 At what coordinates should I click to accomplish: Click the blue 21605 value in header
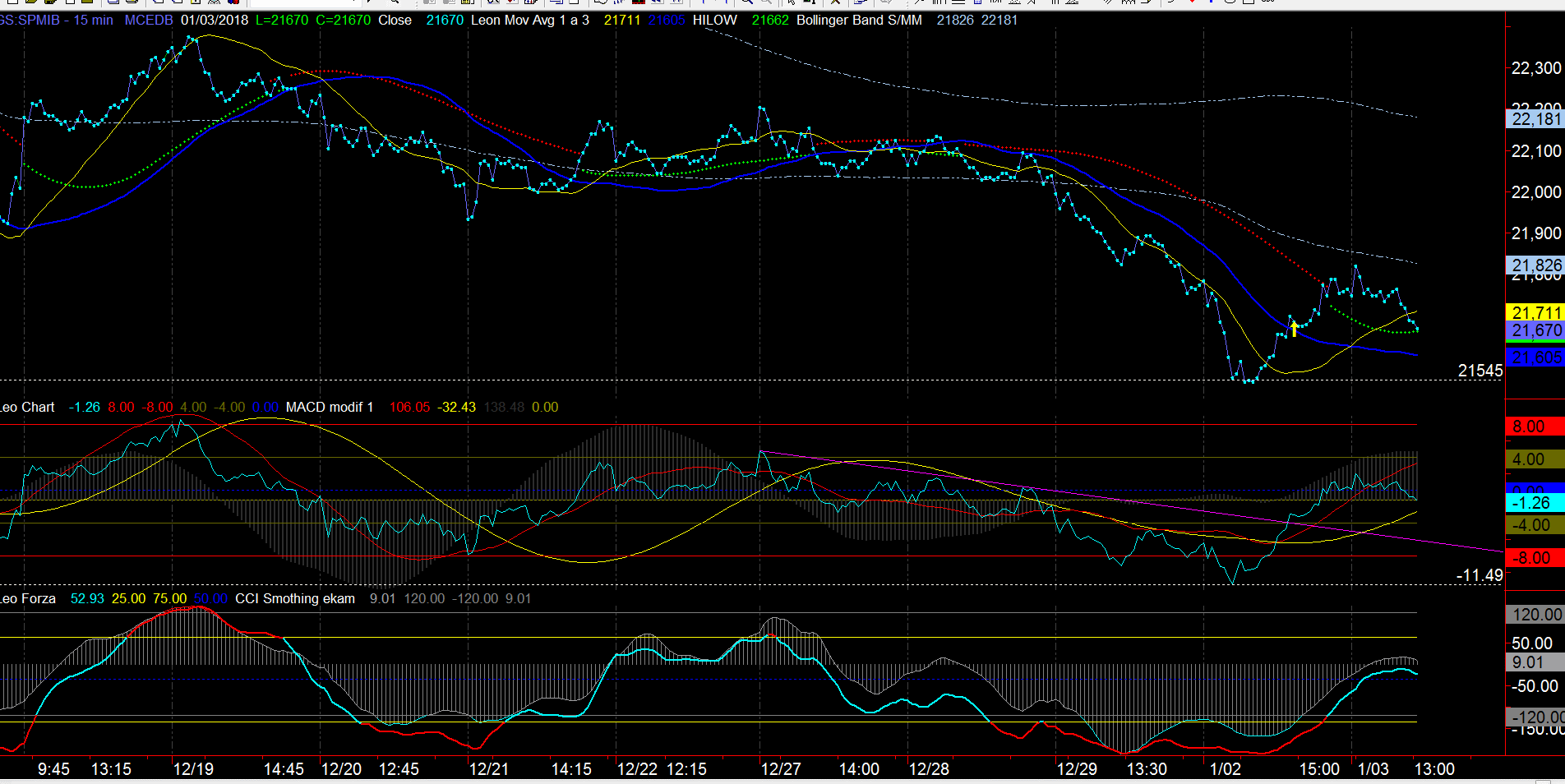point(667,20)
